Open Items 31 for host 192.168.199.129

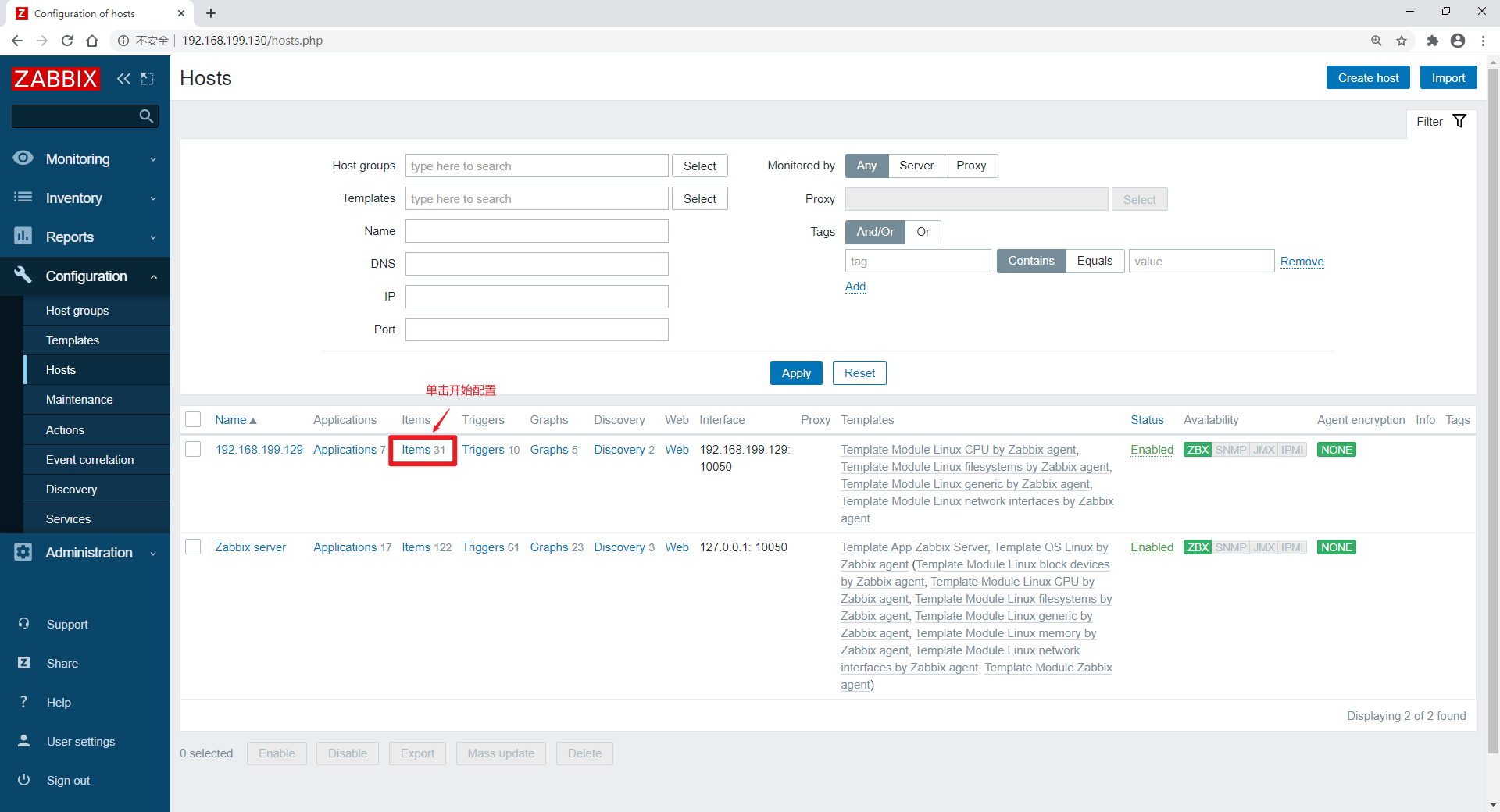pyautogui.click(x=423, y=450)
